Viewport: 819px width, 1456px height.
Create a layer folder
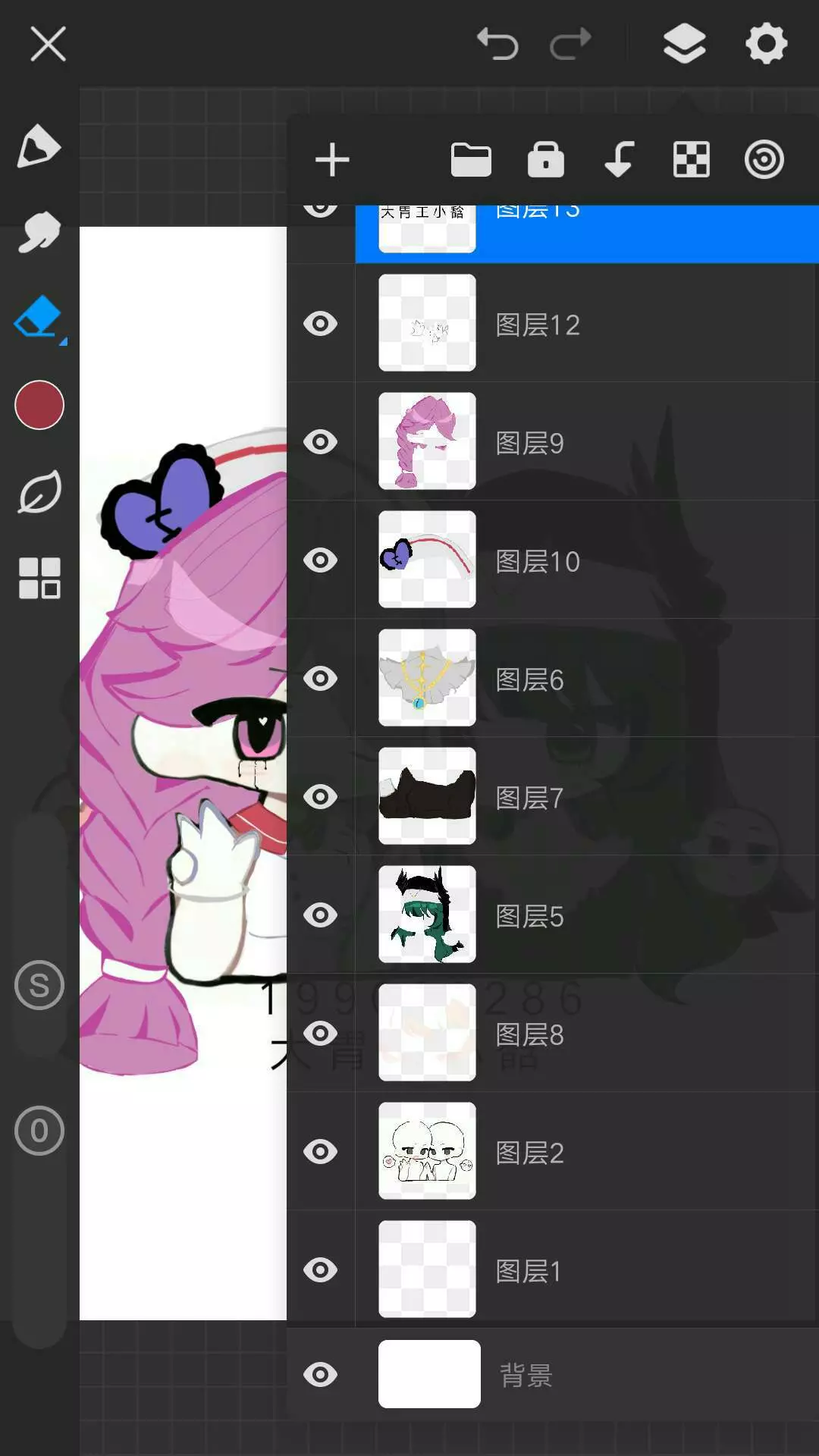coord(471,160)
